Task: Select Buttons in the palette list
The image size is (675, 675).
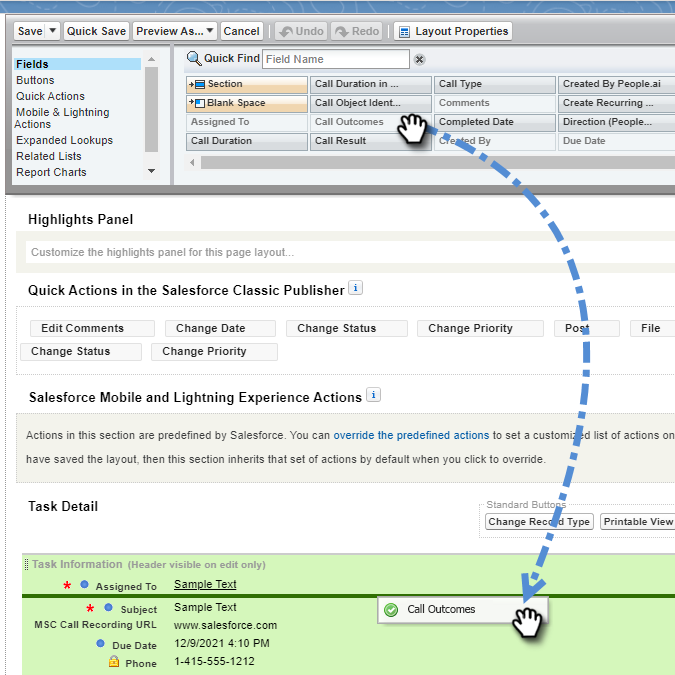Action: 35,81
